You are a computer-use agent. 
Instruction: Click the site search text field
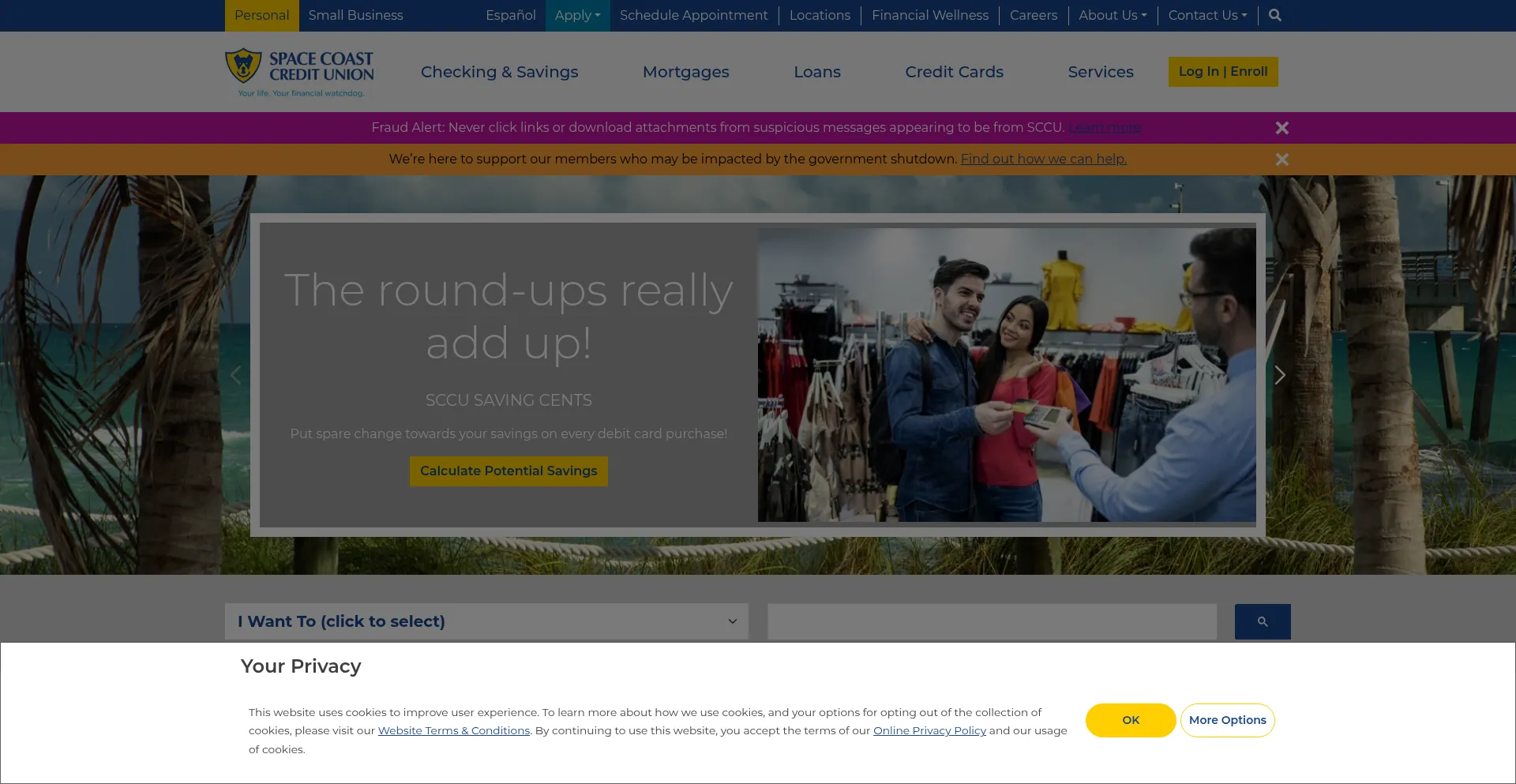pyautogui.click(x=992, y=621)
